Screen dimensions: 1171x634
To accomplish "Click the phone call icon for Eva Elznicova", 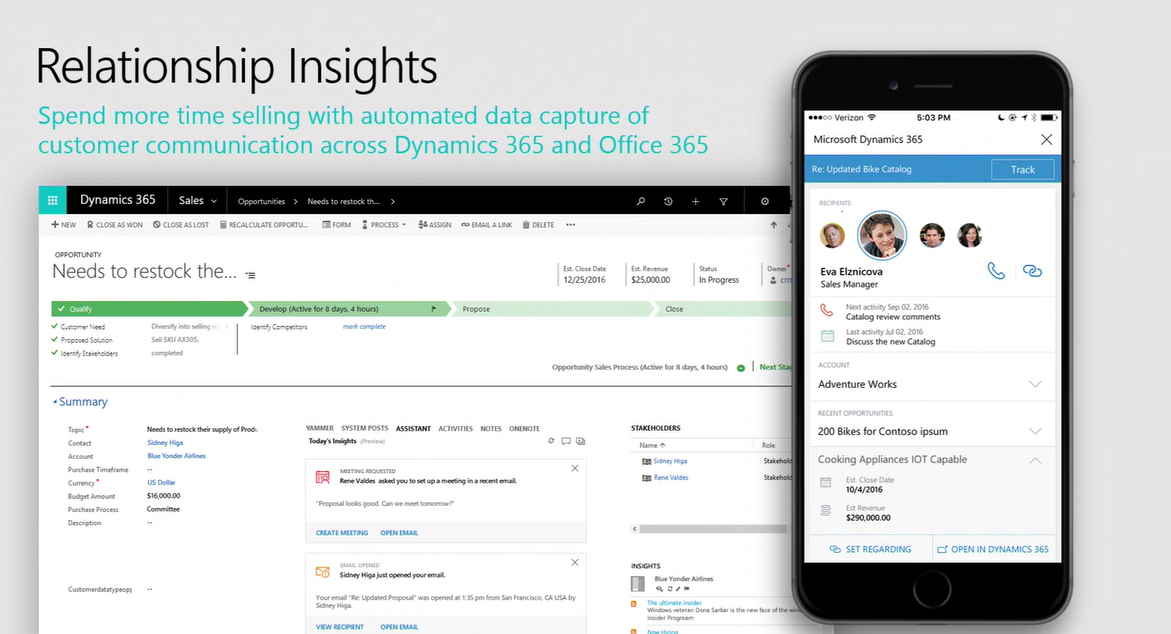I will pos(996,270).
